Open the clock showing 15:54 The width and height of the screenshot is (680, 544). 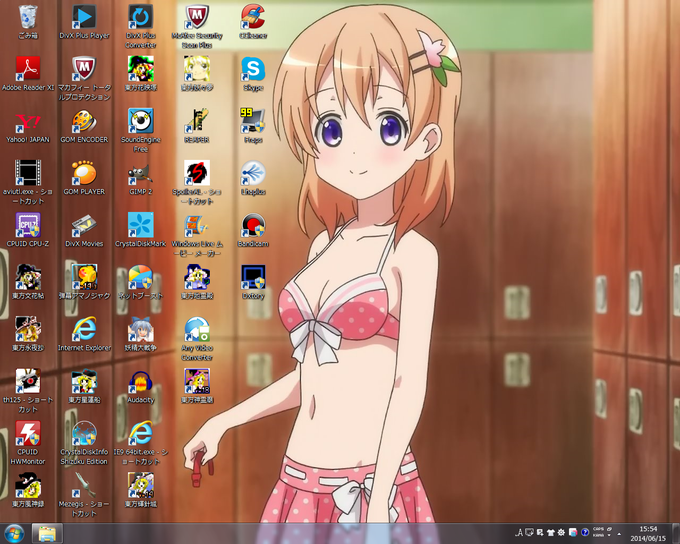pyautogui.click(x=648, y=534)
